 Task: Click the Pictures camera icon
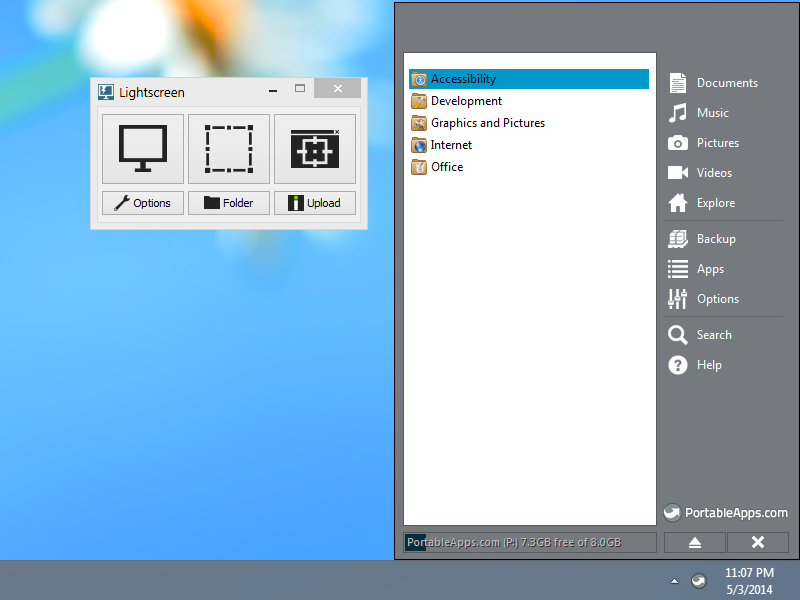pos(678,143)
